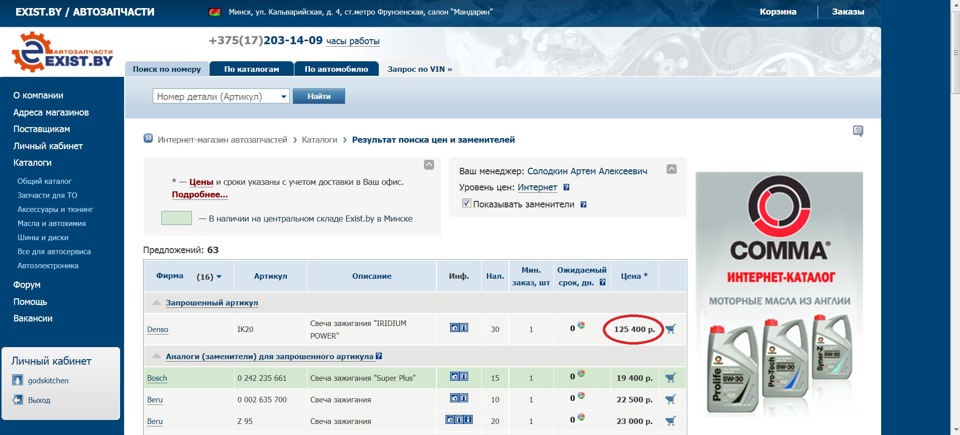Sort by the Цена column header

pyautogui.click(x=634, y=276)
